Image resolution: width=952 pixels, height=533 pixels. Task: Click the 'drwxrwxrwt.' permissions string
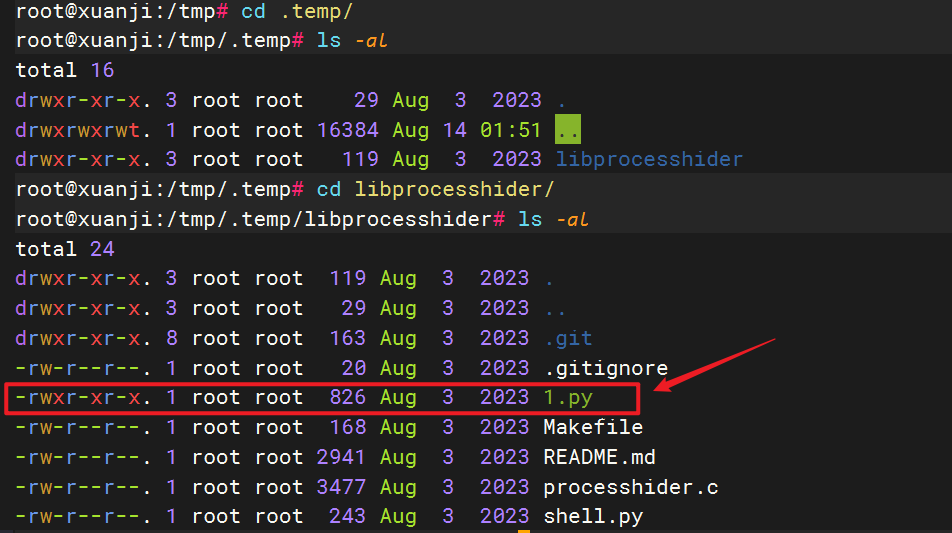tap(83, 130)
